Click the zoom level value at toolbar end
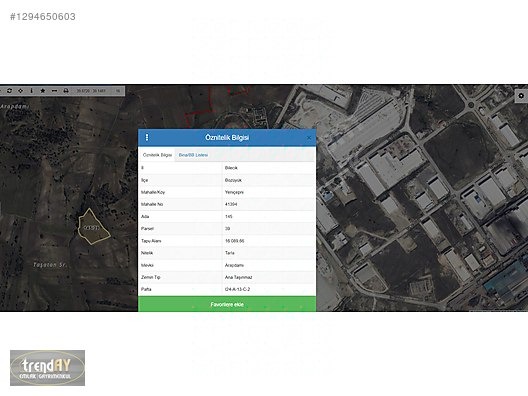This screenshot has height=396, width=528. [x=118, y=91]
